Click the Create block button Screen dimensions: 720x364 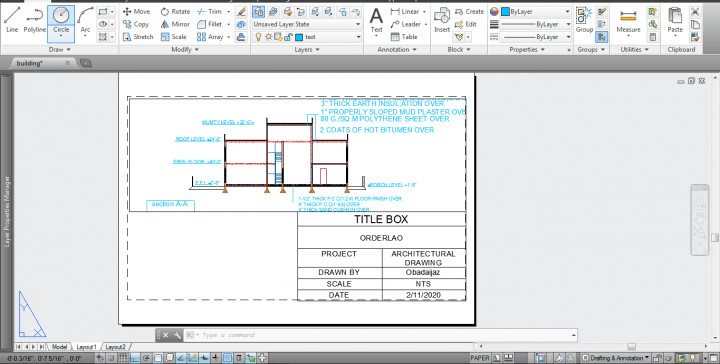pyautogui.click(x=469, y=11)
